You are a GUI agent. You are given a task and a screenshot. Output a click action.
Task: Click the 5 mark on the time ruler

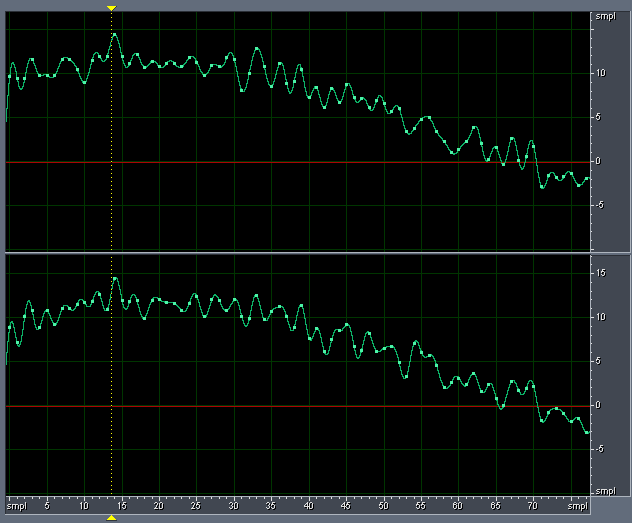coord(47,506)
